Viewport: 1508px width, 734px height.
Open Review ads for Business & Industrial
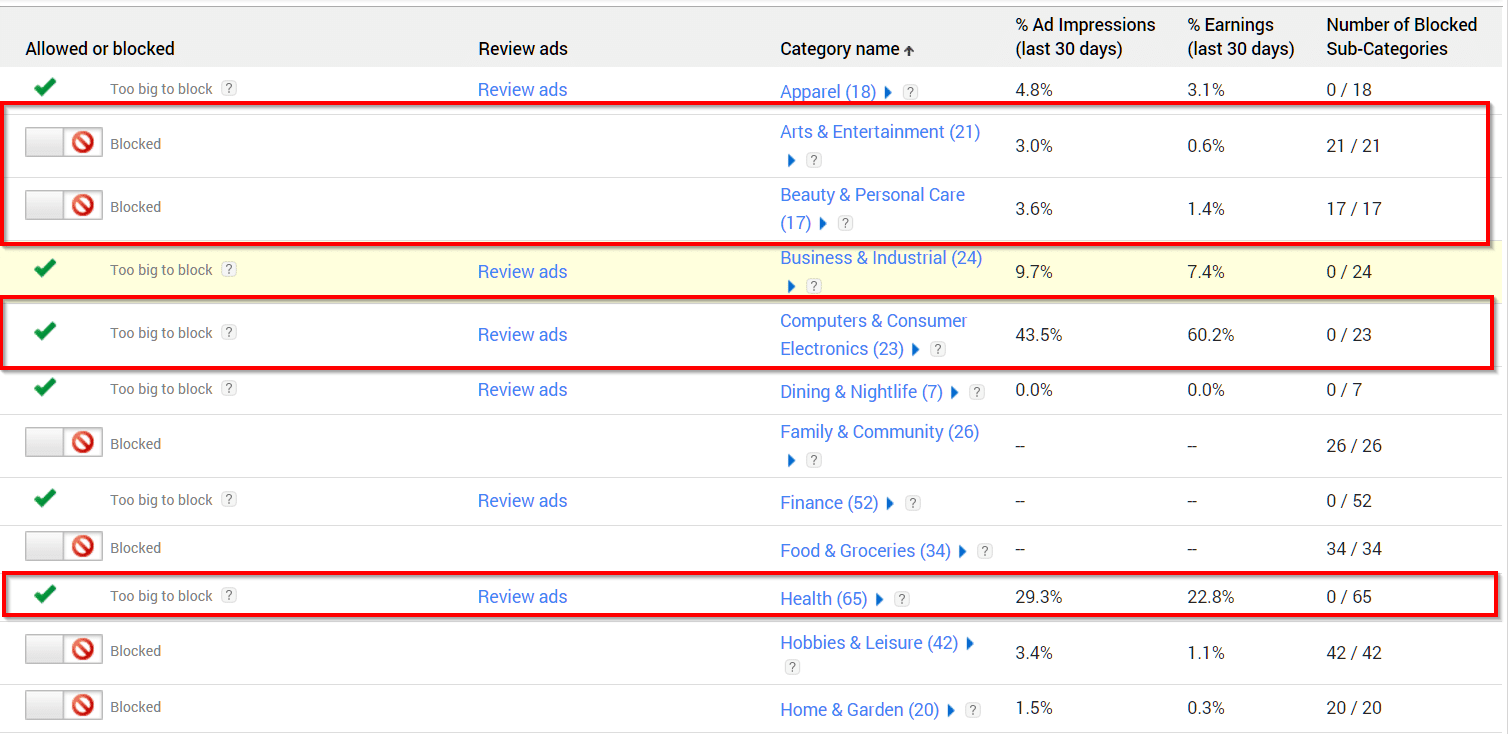522,272
